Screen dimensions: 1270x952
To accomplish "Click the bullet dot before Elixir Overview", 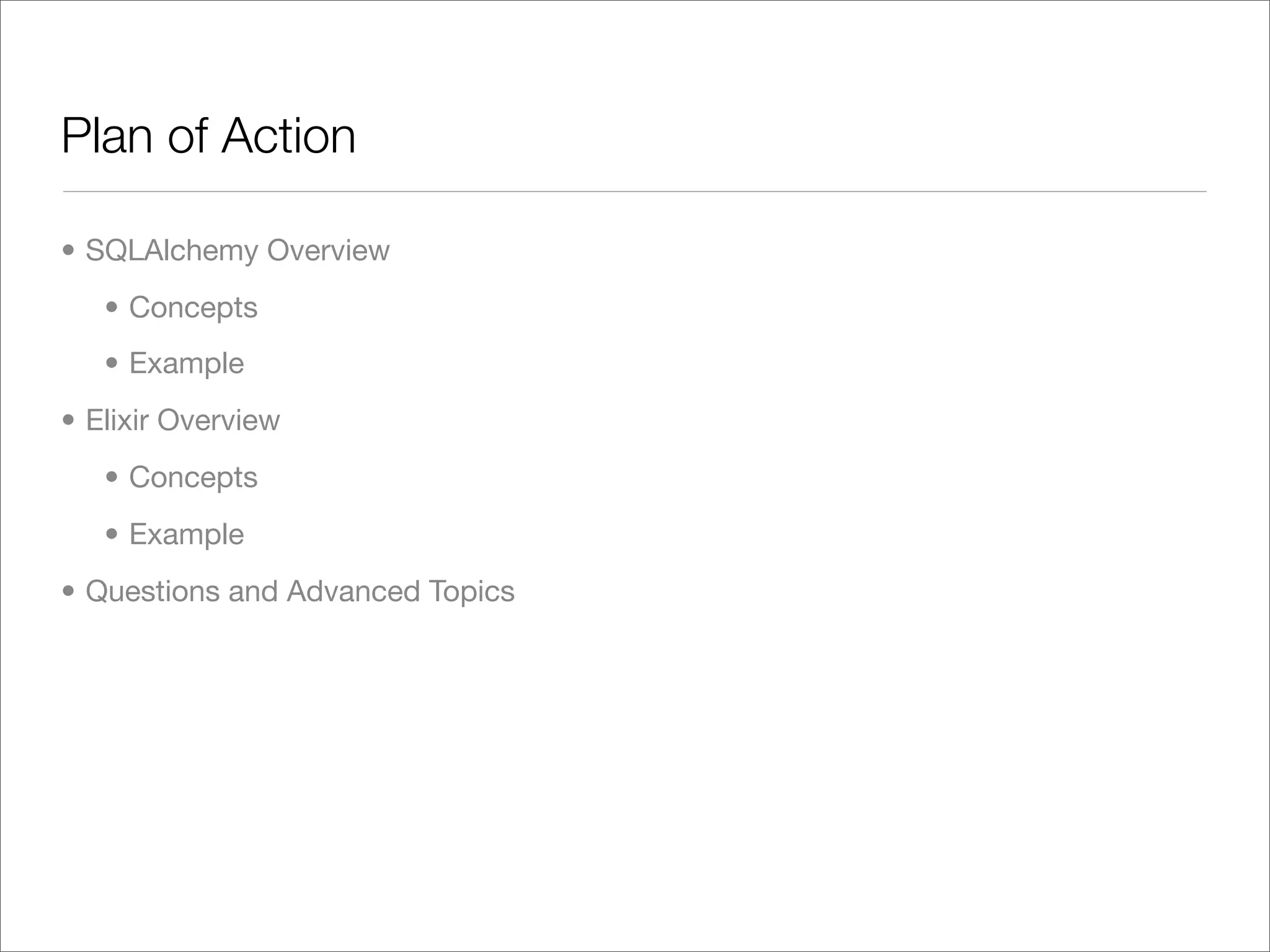I will [x=69, y=420].
